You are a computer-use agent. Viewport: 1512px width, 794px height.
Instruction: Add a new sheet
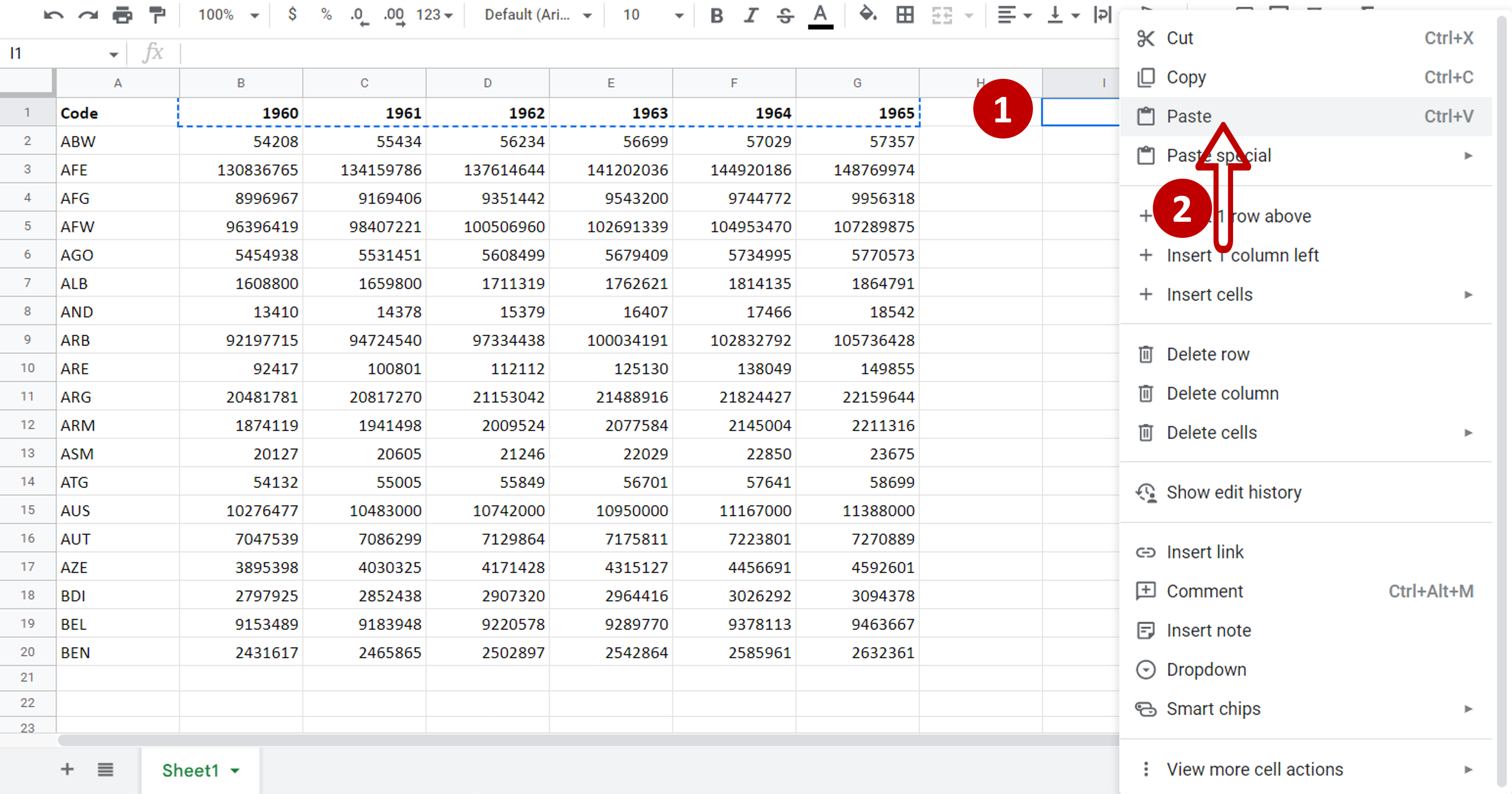pos(67,770)
